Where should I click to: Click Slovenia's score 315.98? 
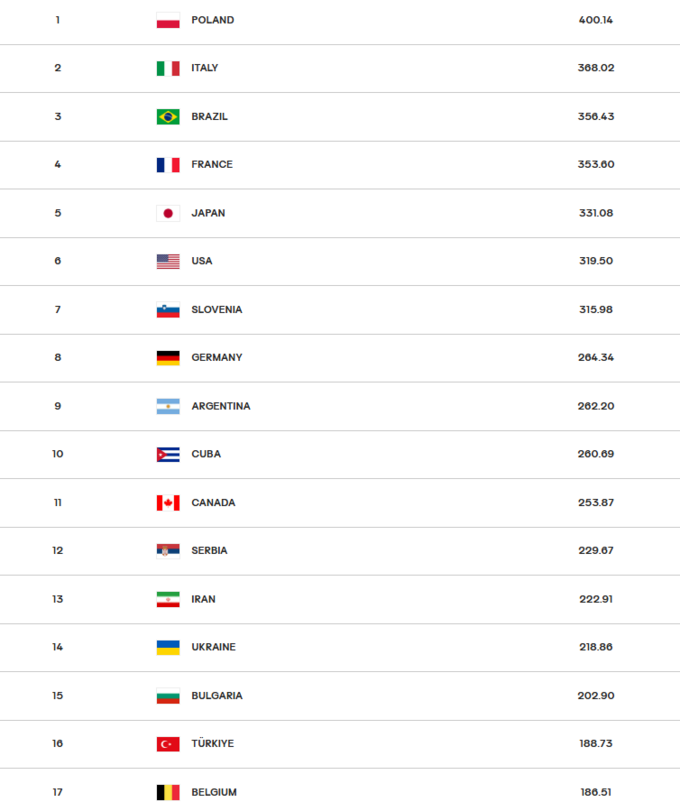pos(596,310)
